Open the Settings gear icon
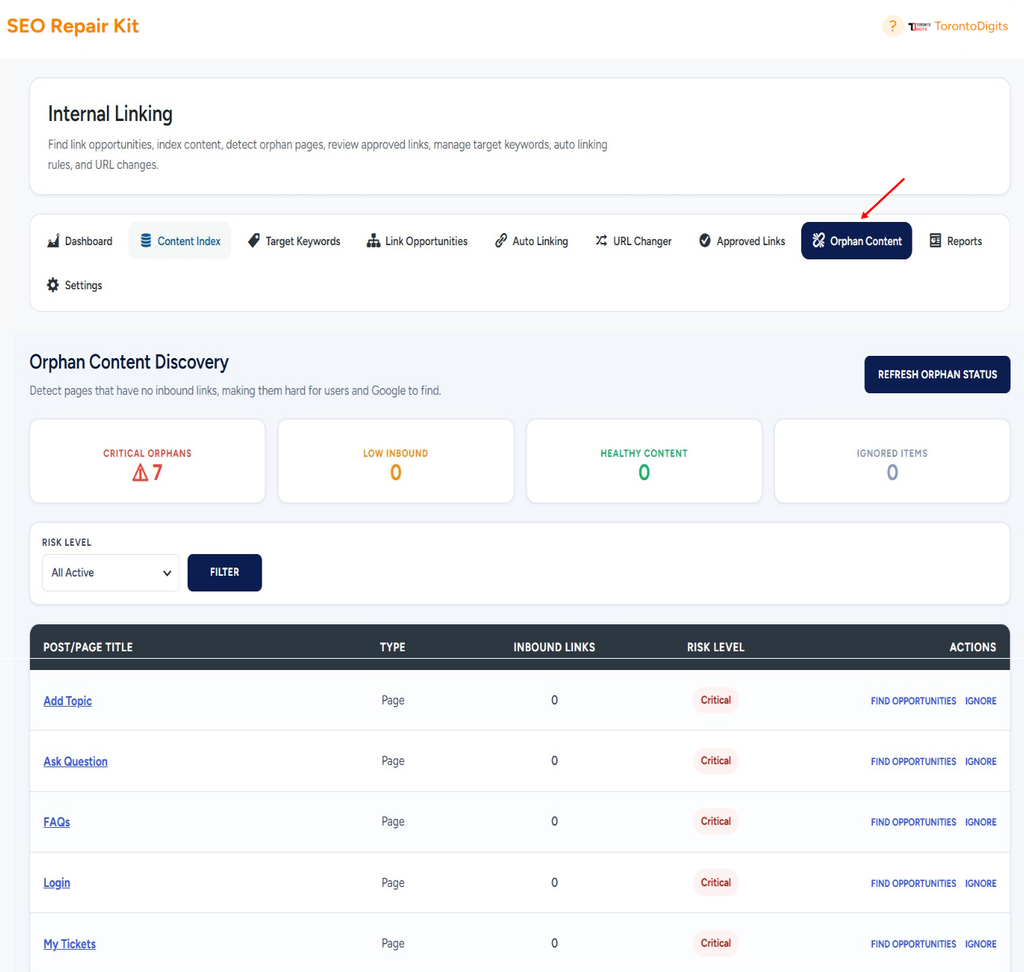Viewport: 1024px width, 972px height. click(53, 285)
